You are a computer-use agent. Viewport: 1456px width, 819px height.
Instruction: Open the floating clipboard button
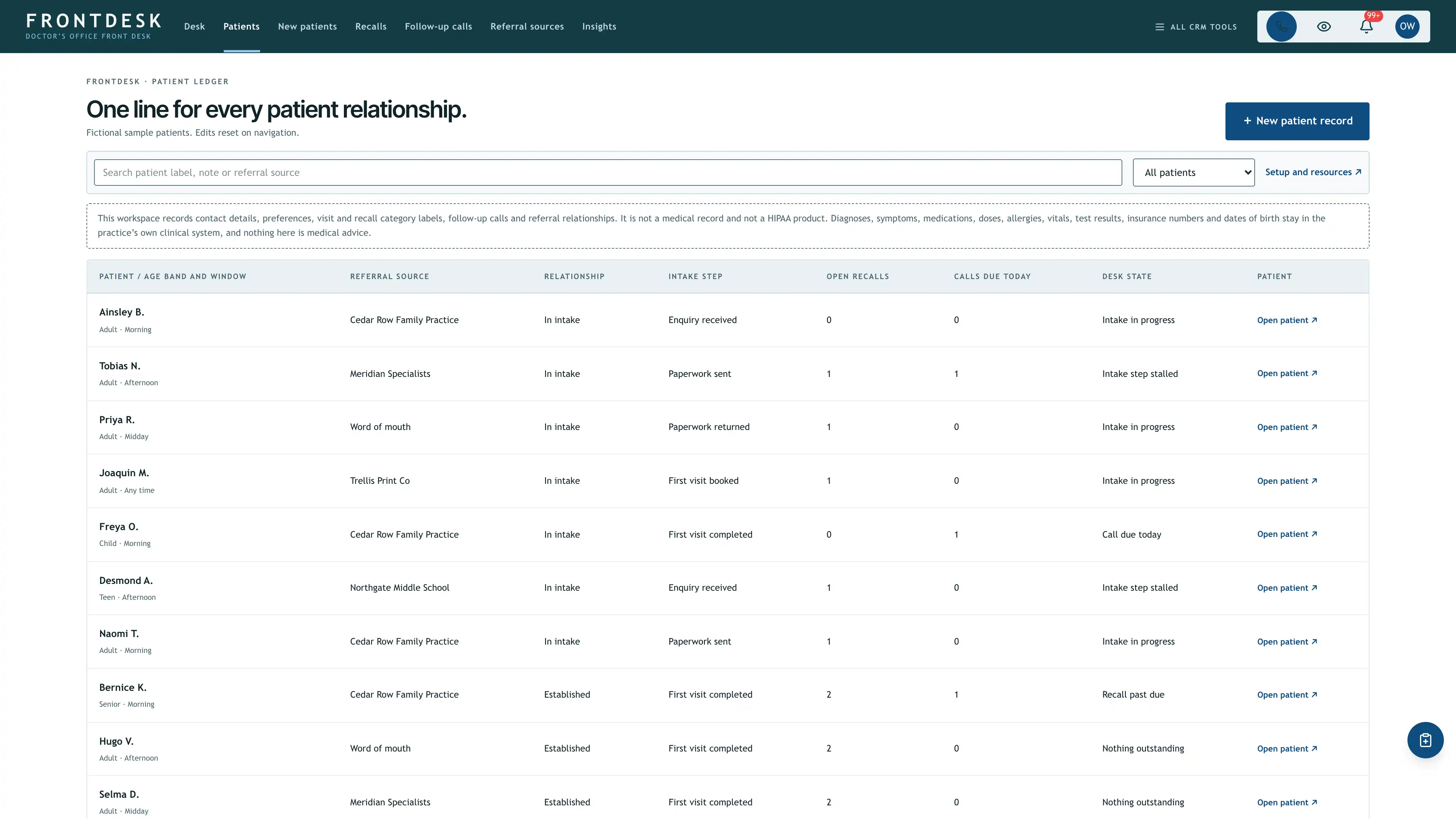(x=1425, y=740)
